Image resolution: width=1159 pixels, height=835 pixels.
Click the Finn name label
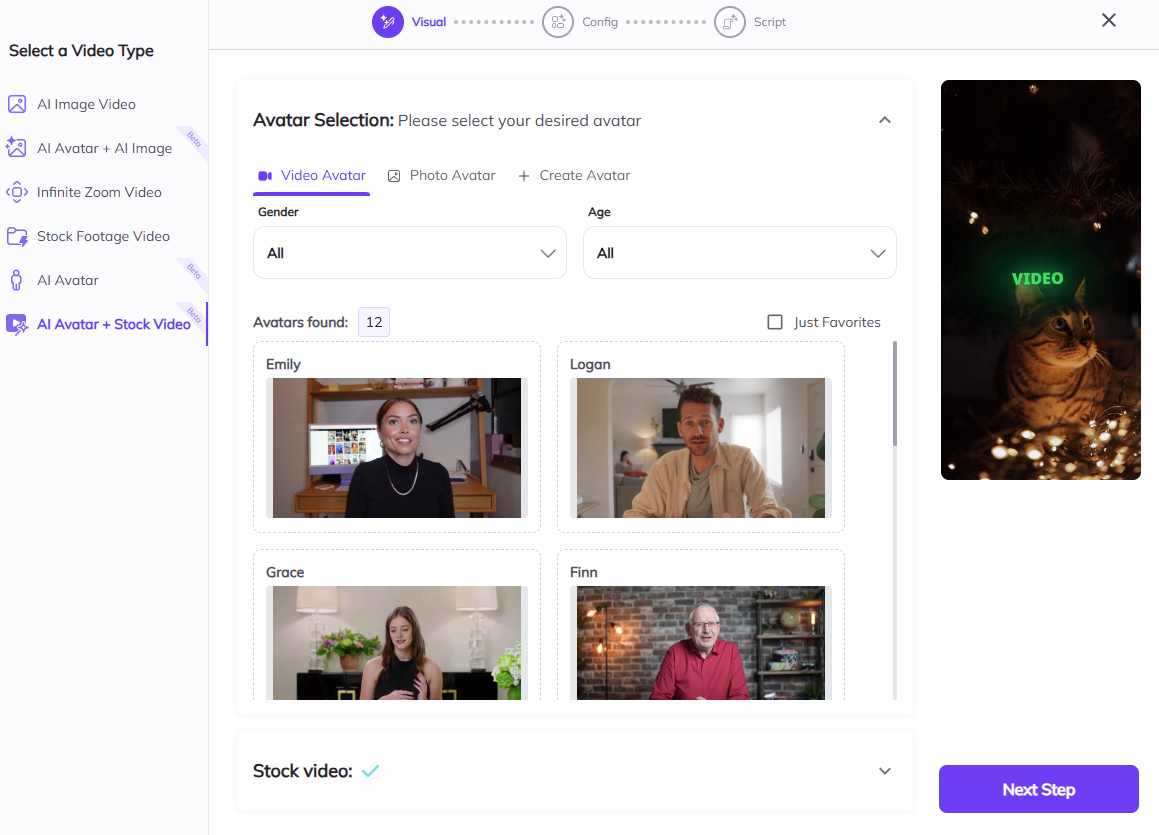coord(583,573)
